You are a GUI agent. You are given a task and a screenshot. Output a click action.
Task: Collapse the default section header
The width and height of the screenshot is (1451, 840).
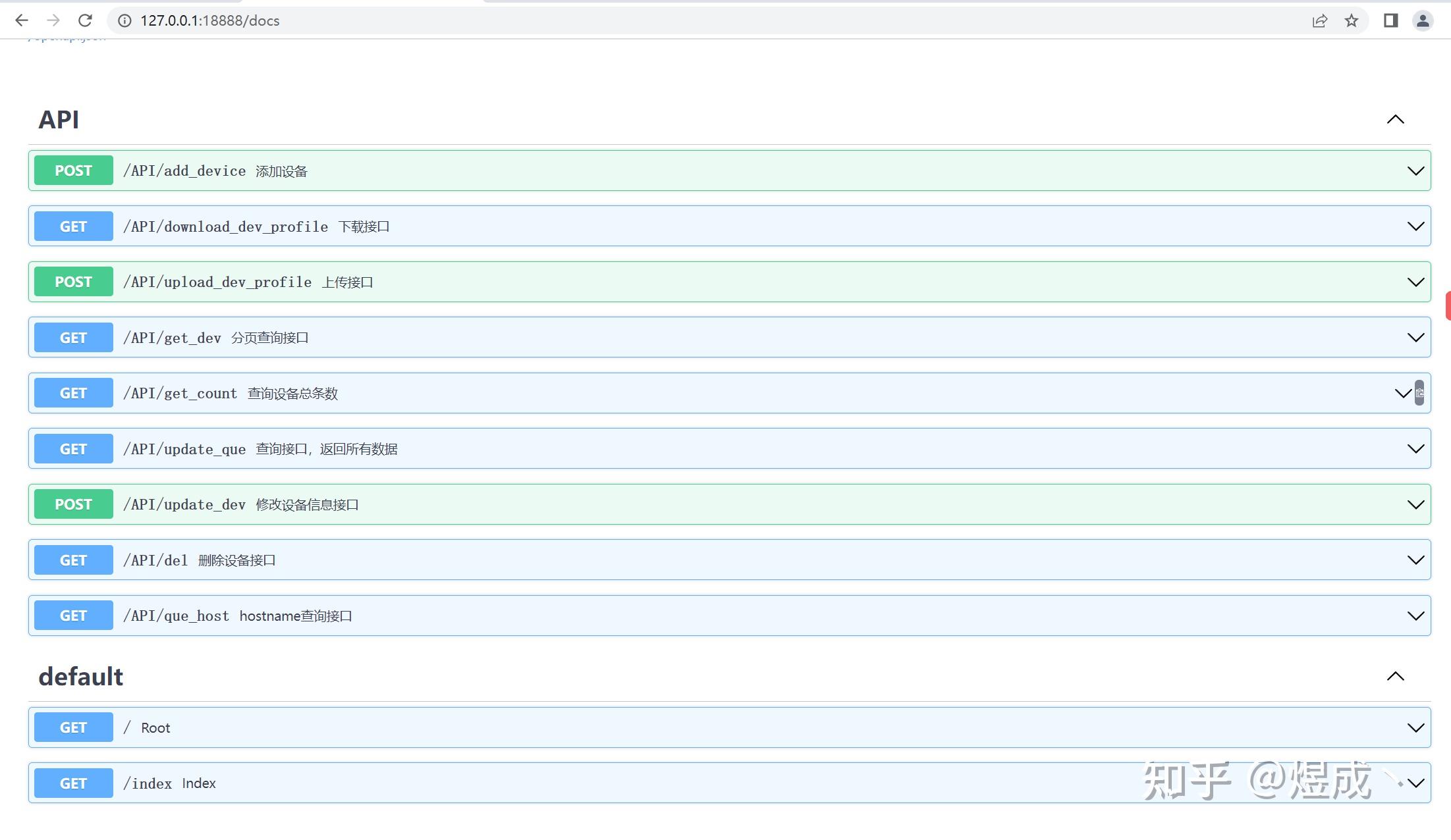tap(1395, 677)
